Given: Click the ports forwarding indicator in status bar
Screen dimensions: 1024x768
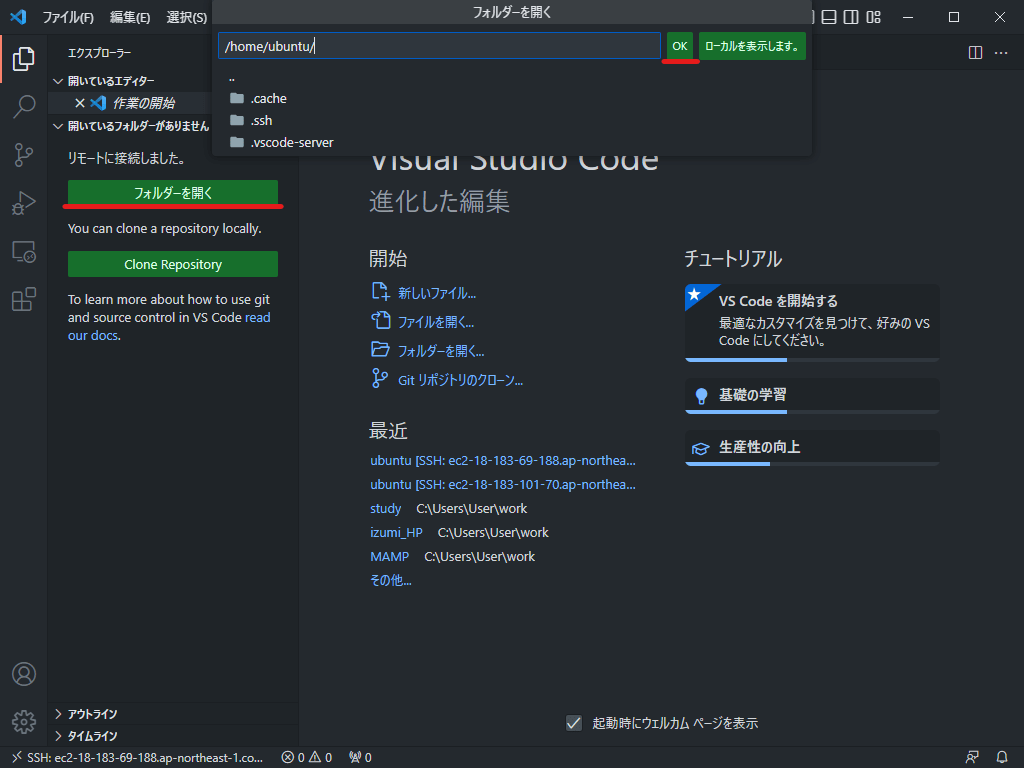Looking at the screenshot, I should pyautogui.click(x=359, y=757).
